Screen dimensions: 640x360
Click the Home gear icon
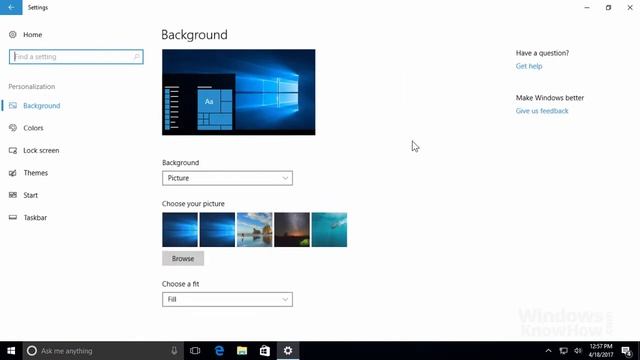[x=13, y=35]
